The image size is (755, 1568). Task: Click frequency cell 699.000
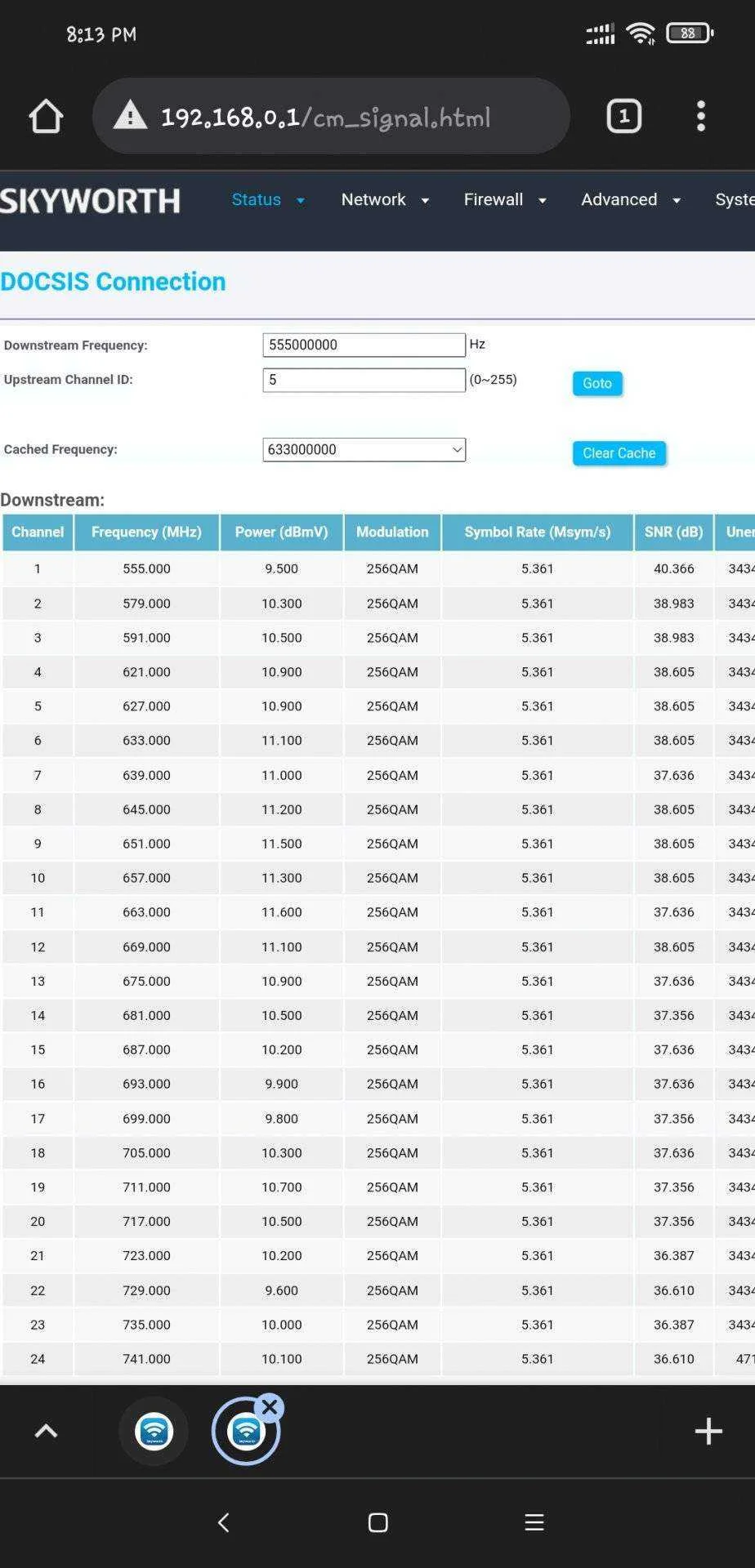coord(146,1119)
